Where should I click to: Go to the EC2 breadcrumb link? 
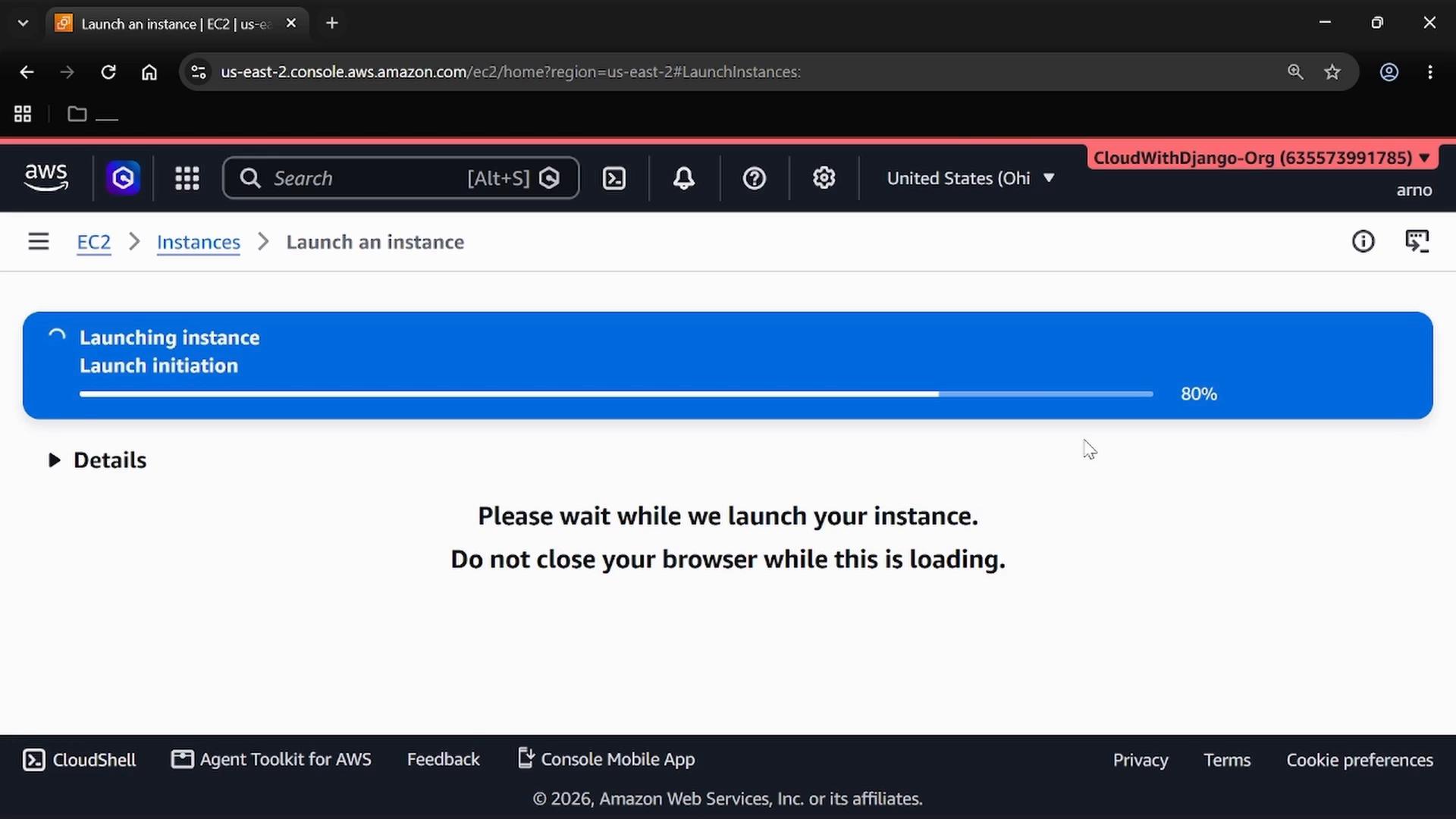coord(94,242)
